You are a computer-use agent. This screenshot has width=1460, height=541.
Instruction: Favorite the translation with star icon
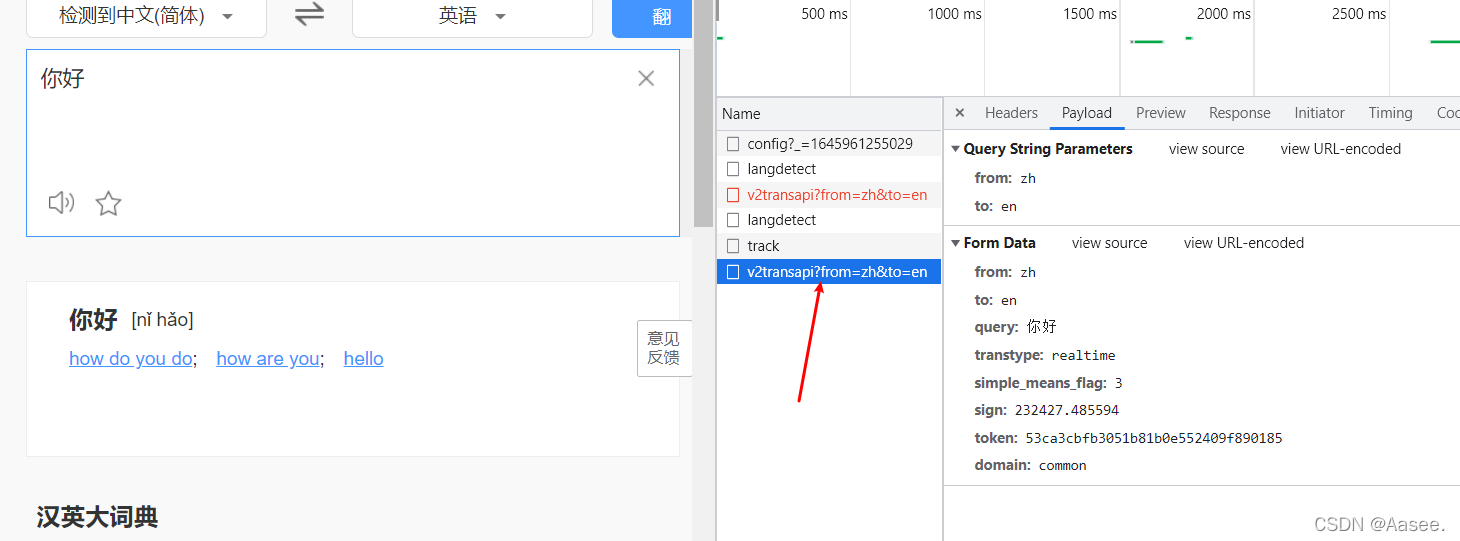108,204
